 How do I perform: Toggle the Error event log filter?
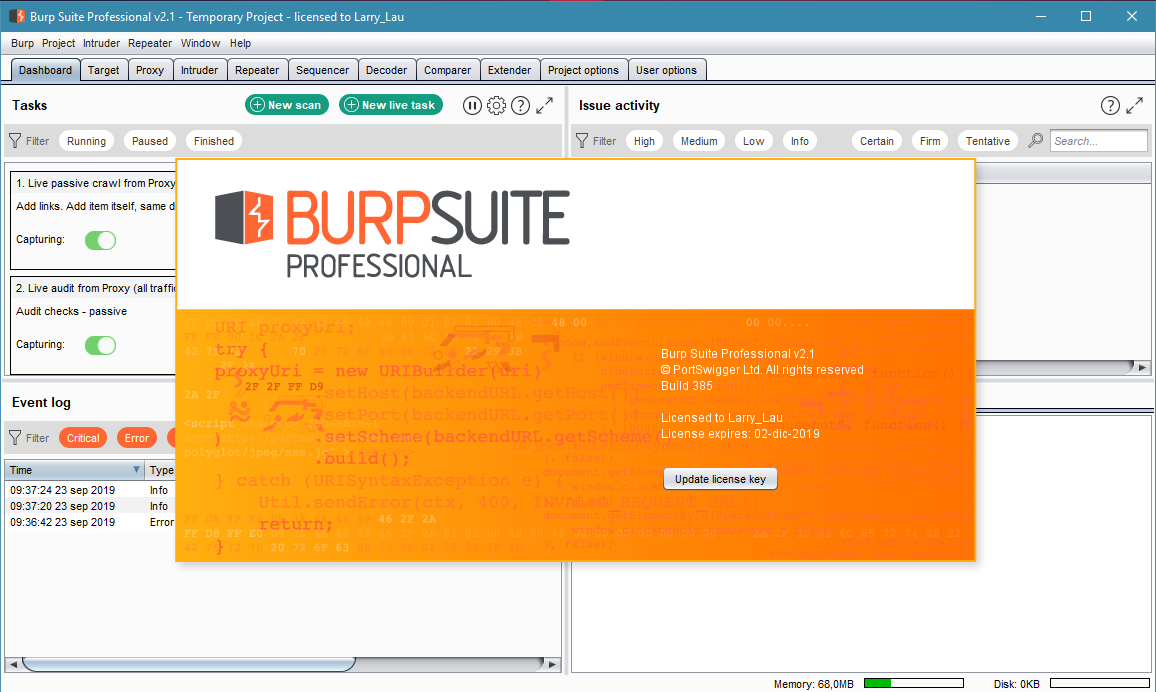pos(136,438)
